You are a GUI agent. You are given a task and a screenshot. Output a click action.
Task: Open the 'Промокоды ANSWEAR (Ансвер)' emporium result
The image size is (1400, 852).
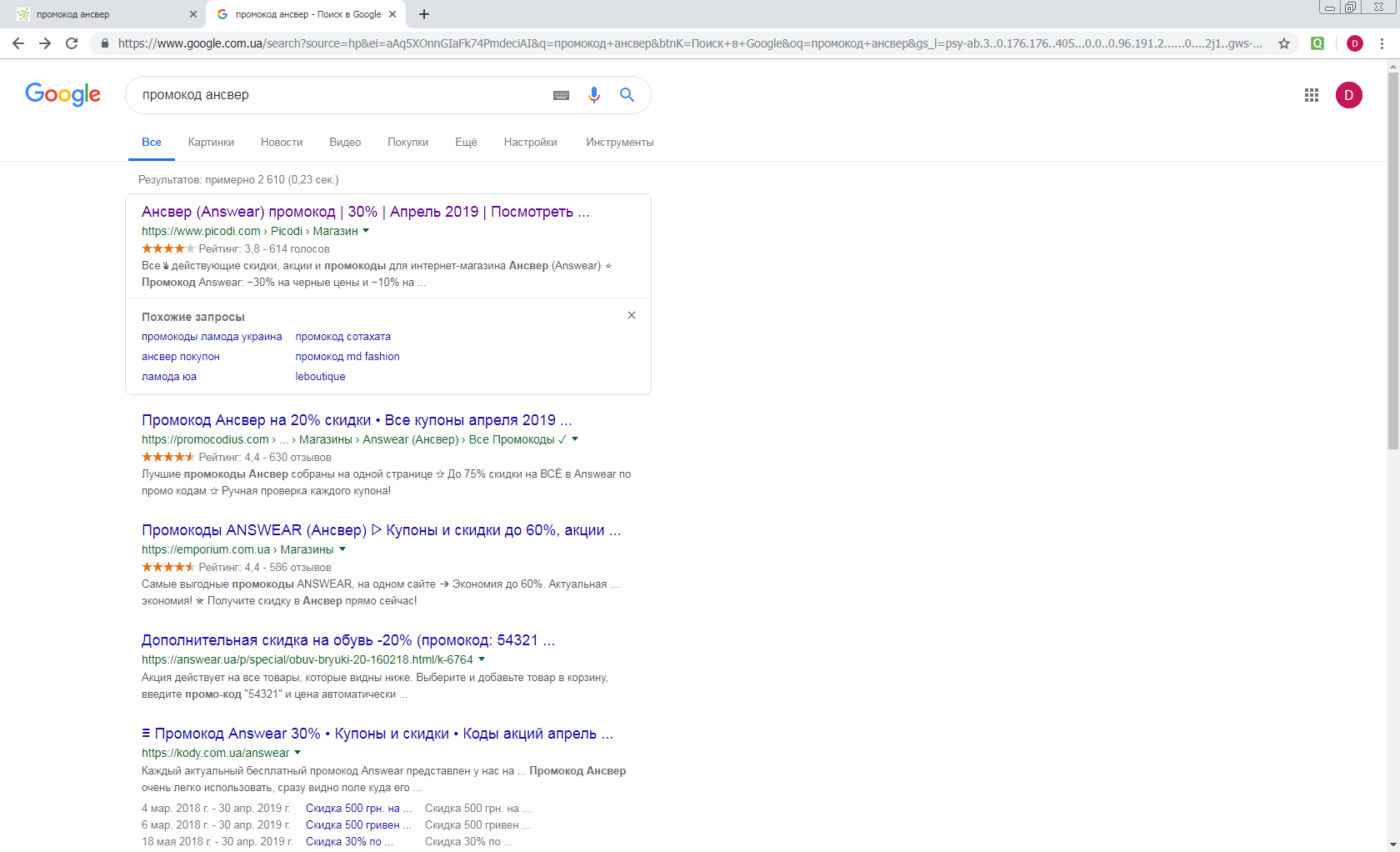point(381,530)
